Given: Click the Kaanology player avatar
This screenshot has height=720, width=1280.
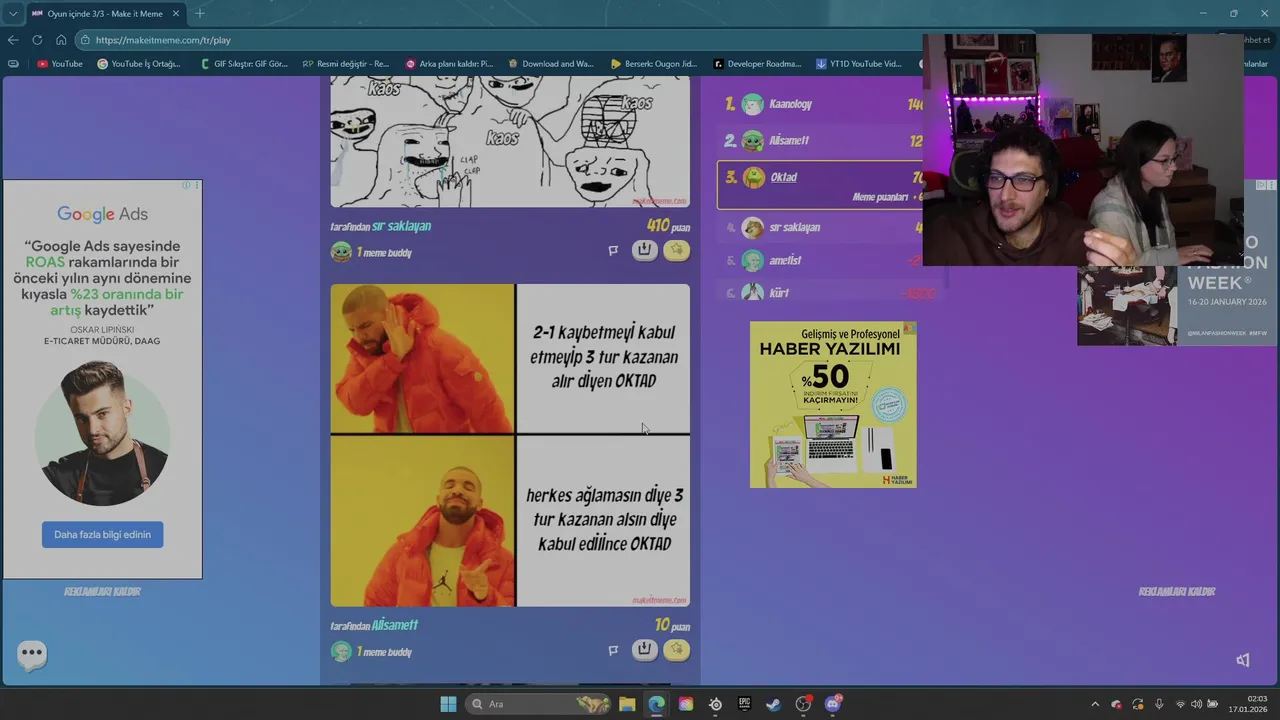Looking at the screenshot, I should (x=753, y=104).
